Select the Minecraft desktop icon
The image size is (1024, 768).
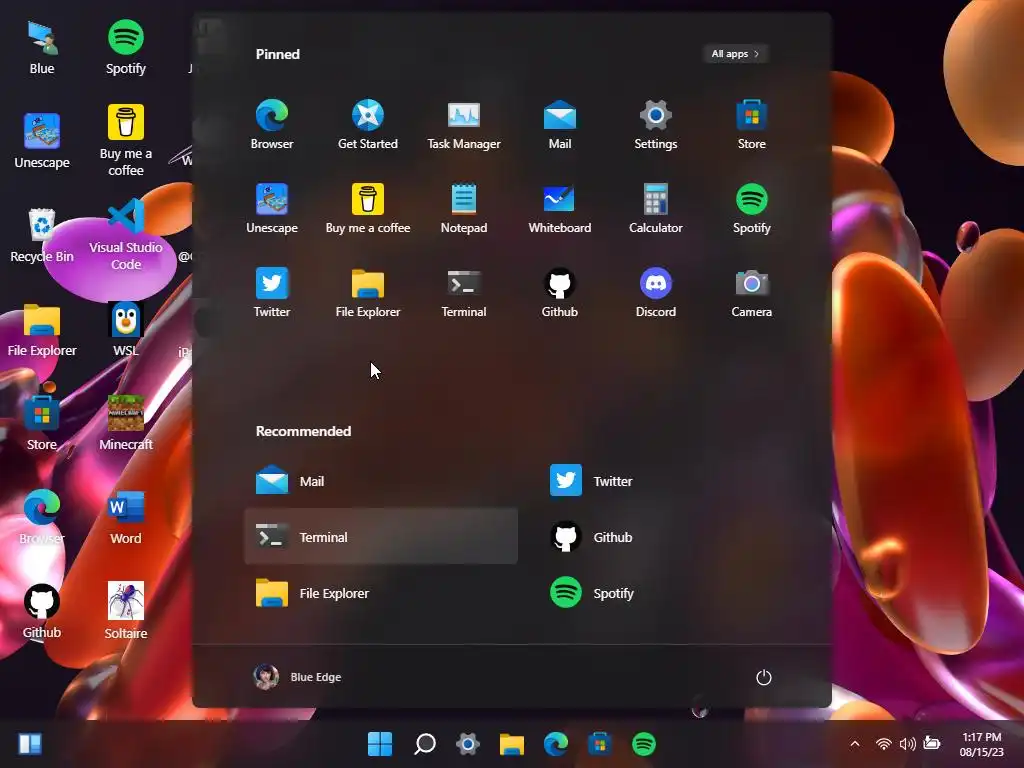pyautogui.click(x=125, y=424)
